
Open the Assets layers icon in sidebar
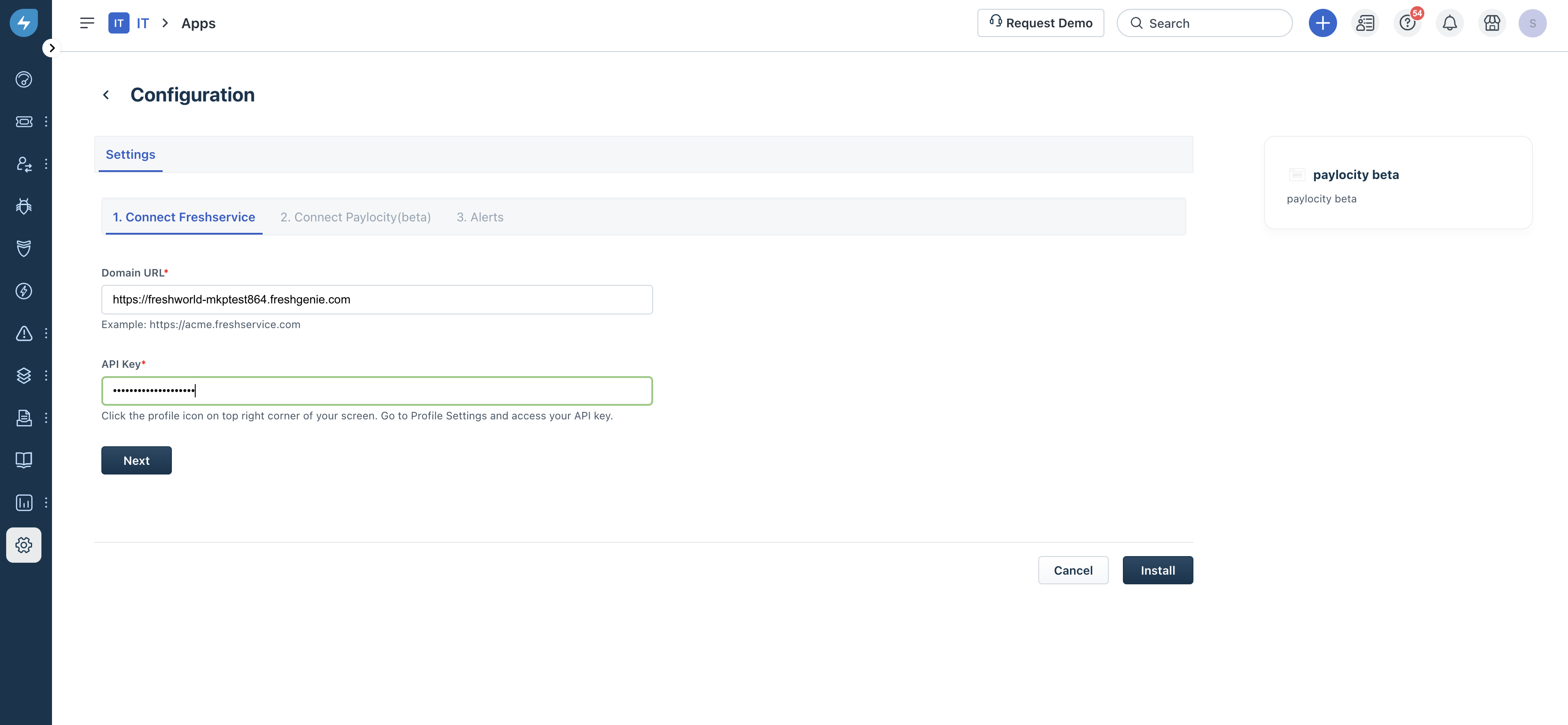pyautogui.click(x=24, y=375)
